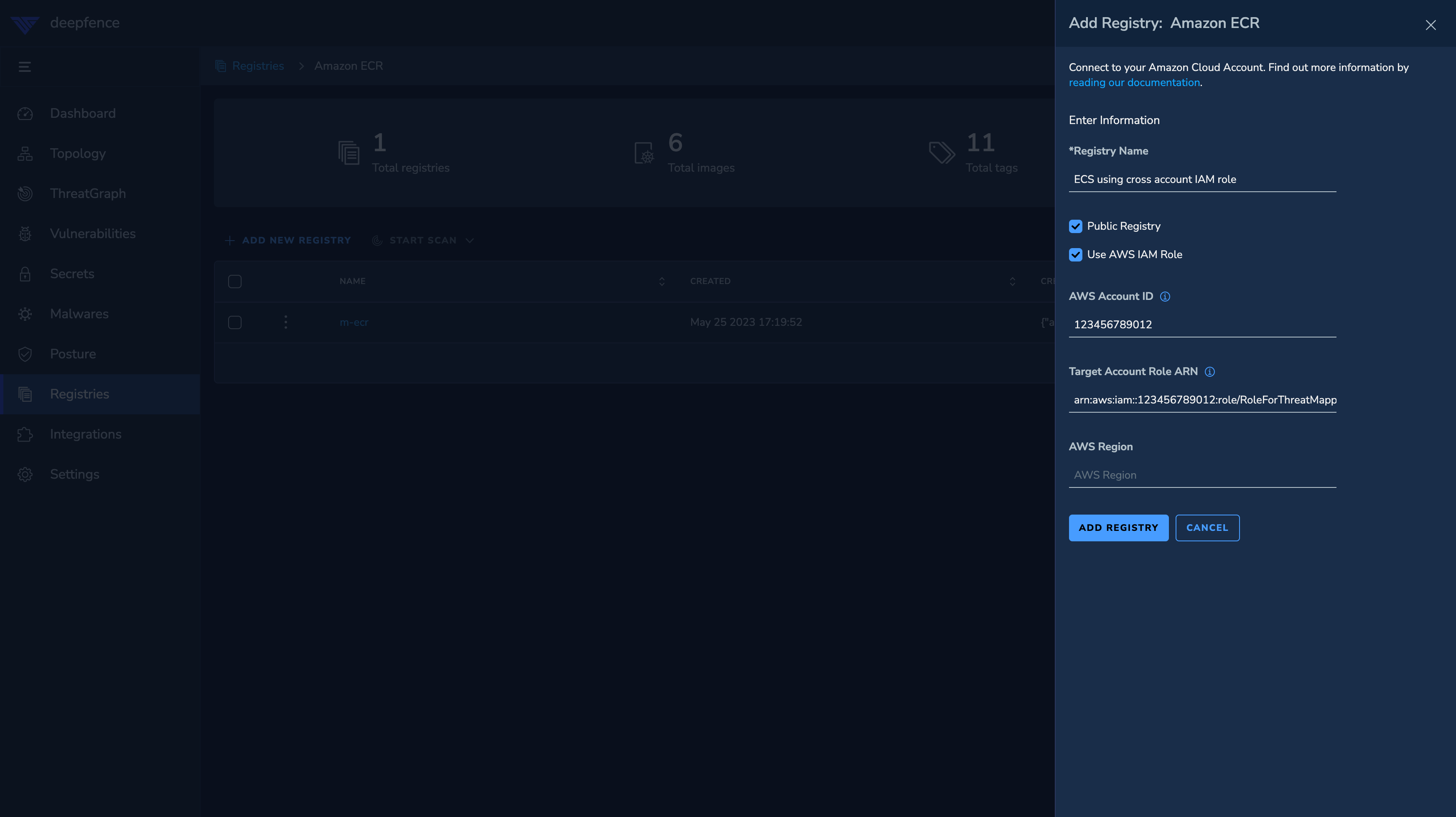Uncheck the Public Registry checkbox

[1076, 226]
